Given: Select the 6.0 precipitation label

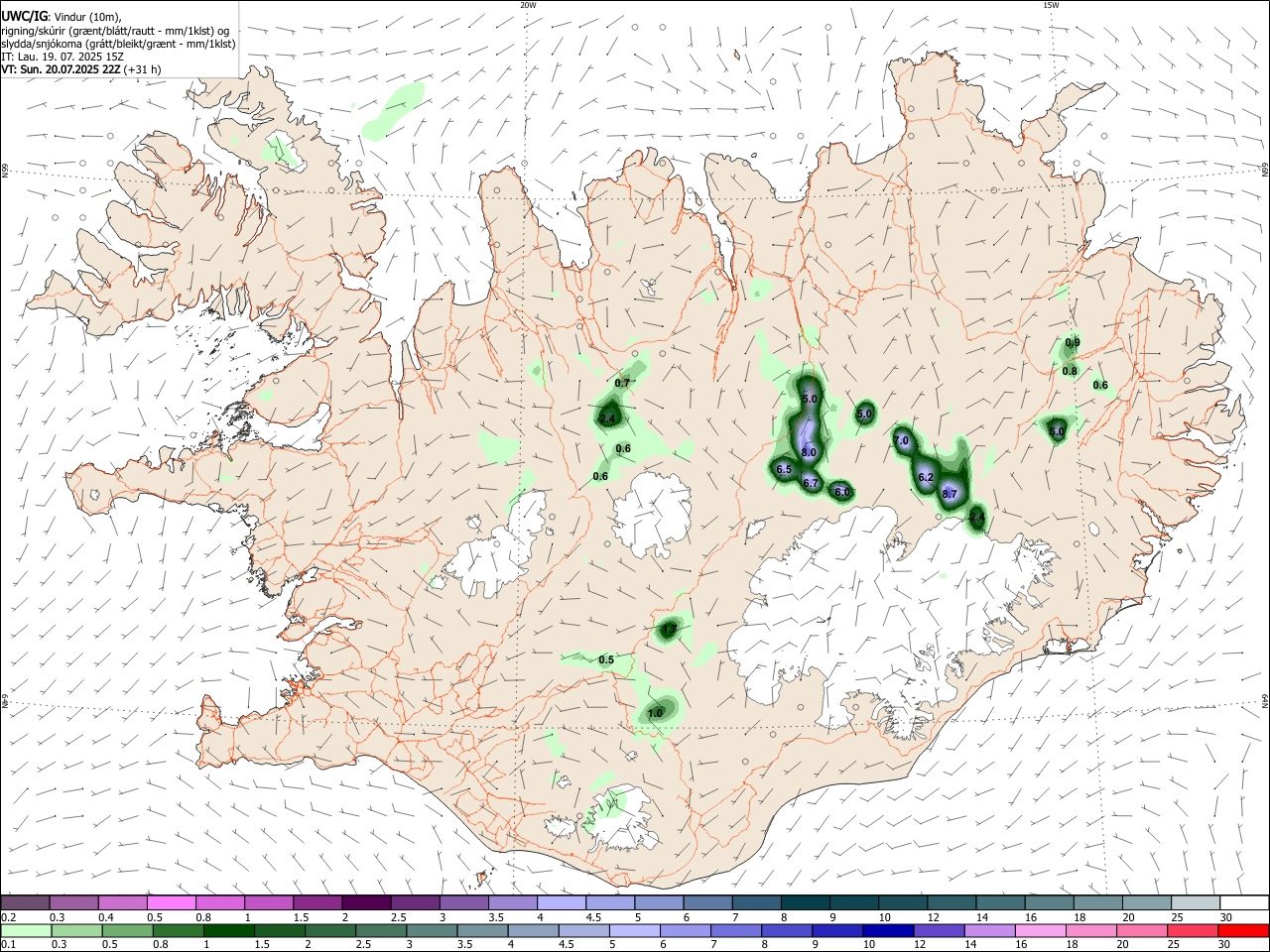Looking at the screenshot, I should pyautogui.click(x=842, y=491).
